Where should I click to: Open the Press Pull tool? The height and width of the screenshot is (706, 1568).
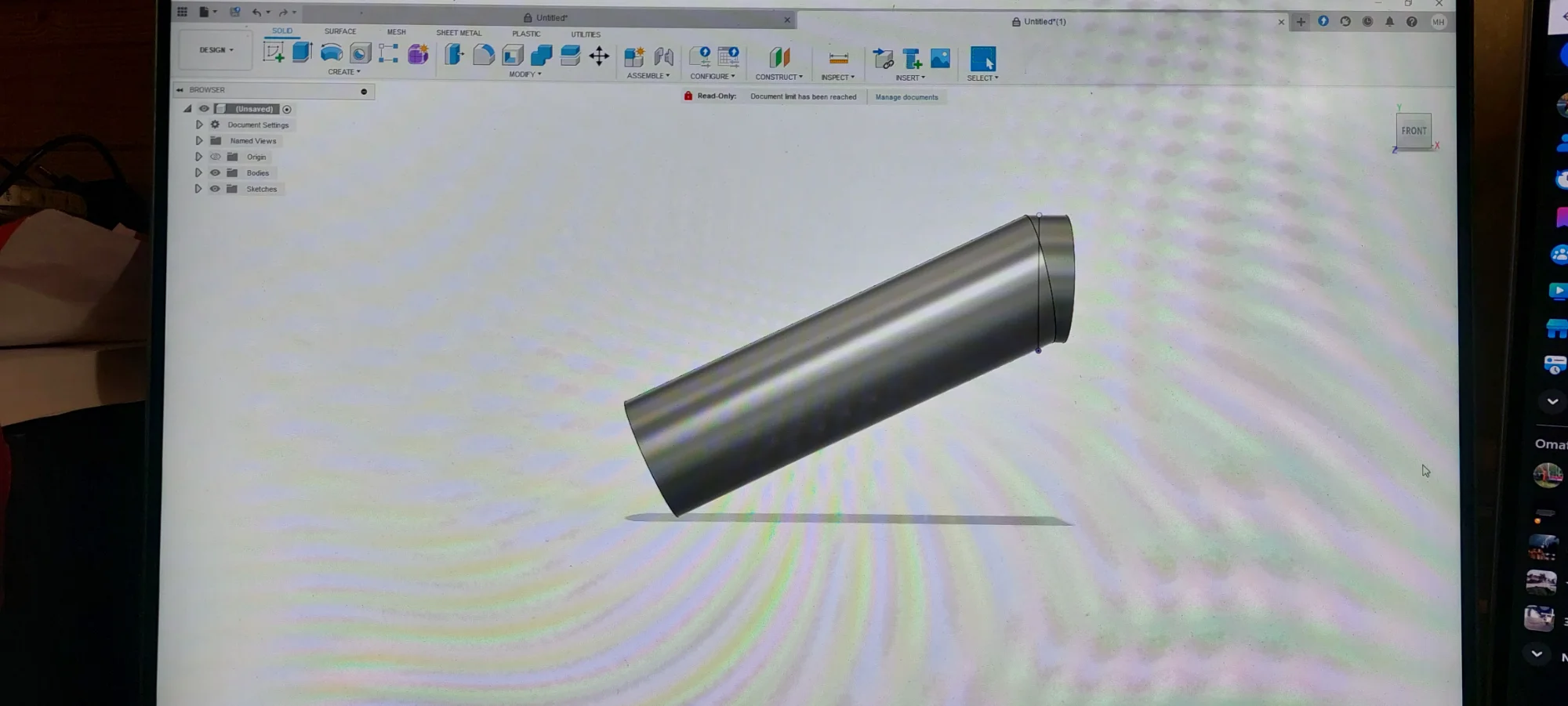pyautogui.click(x=454, y=54)
